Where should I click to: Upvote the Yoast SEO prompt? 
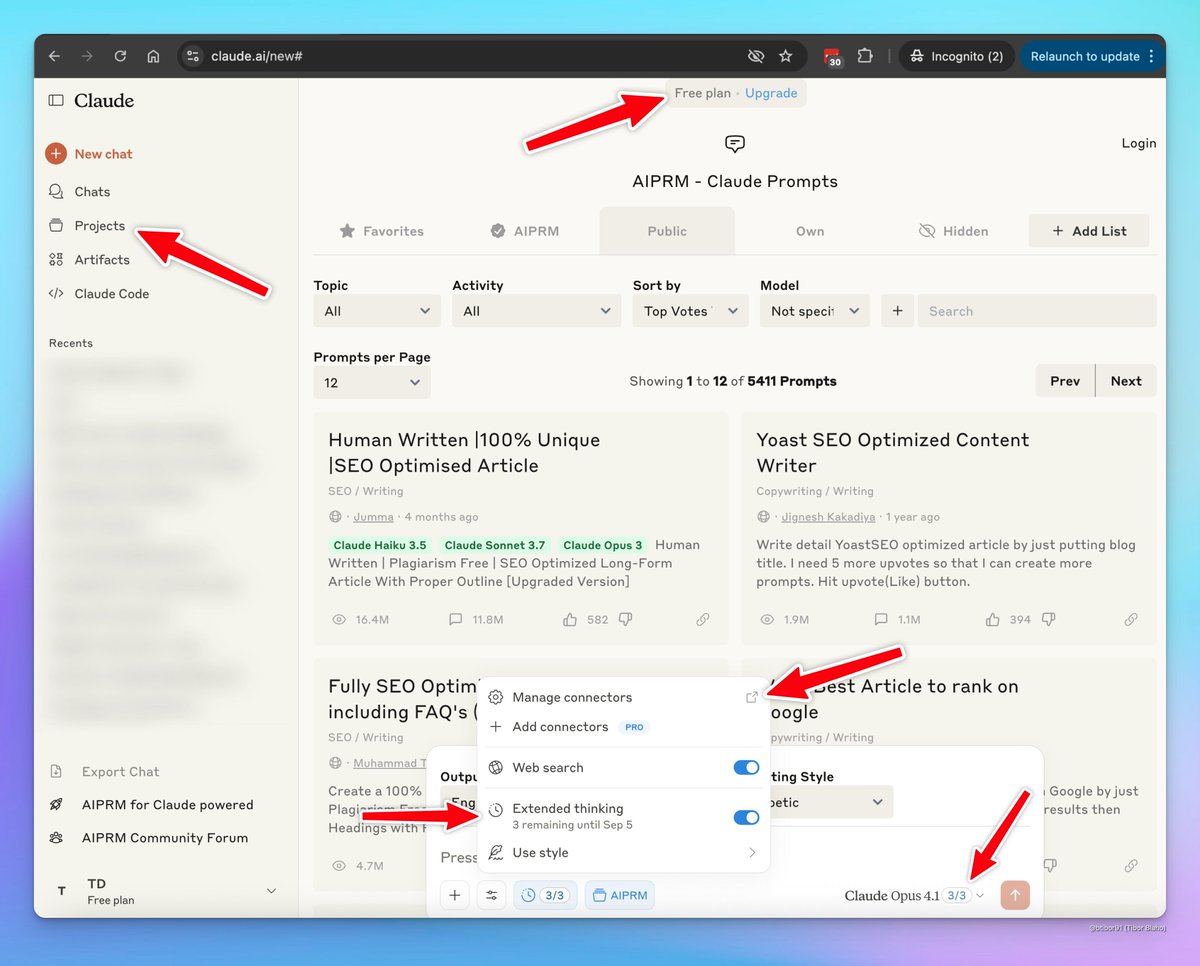point(992,620)
